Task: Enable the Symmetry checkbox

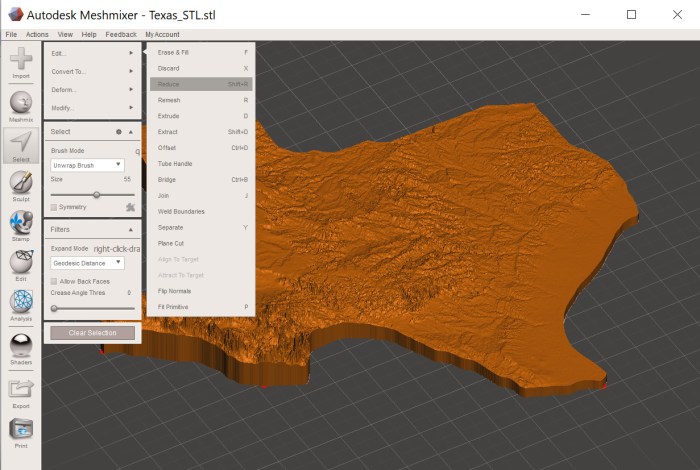Action: tap(54, 208)
